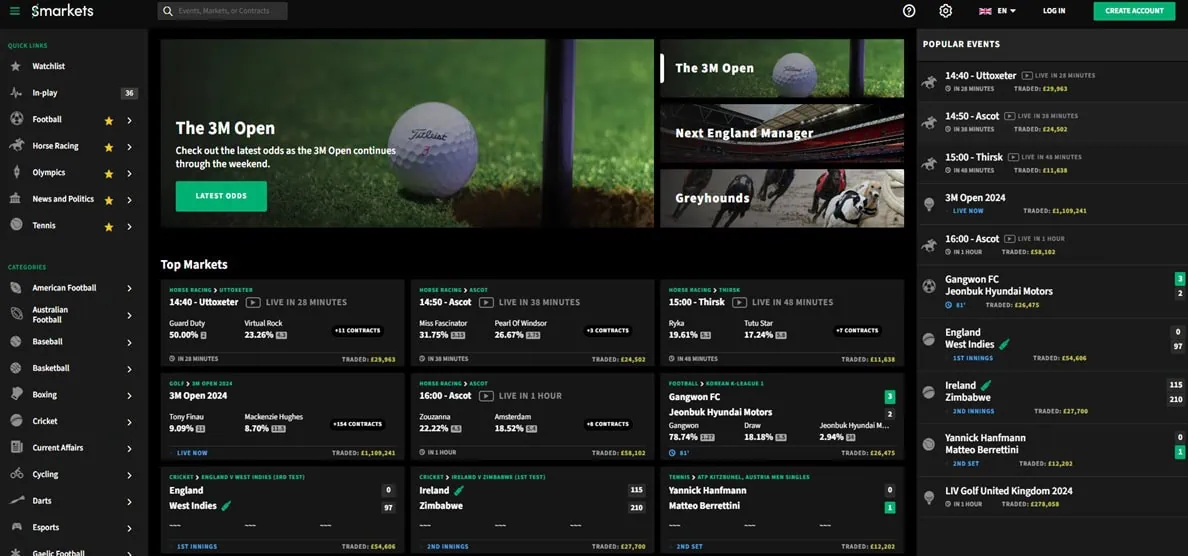Expand the Cricket category chevron
1188x556 pixels.
[x=130, y=422]
